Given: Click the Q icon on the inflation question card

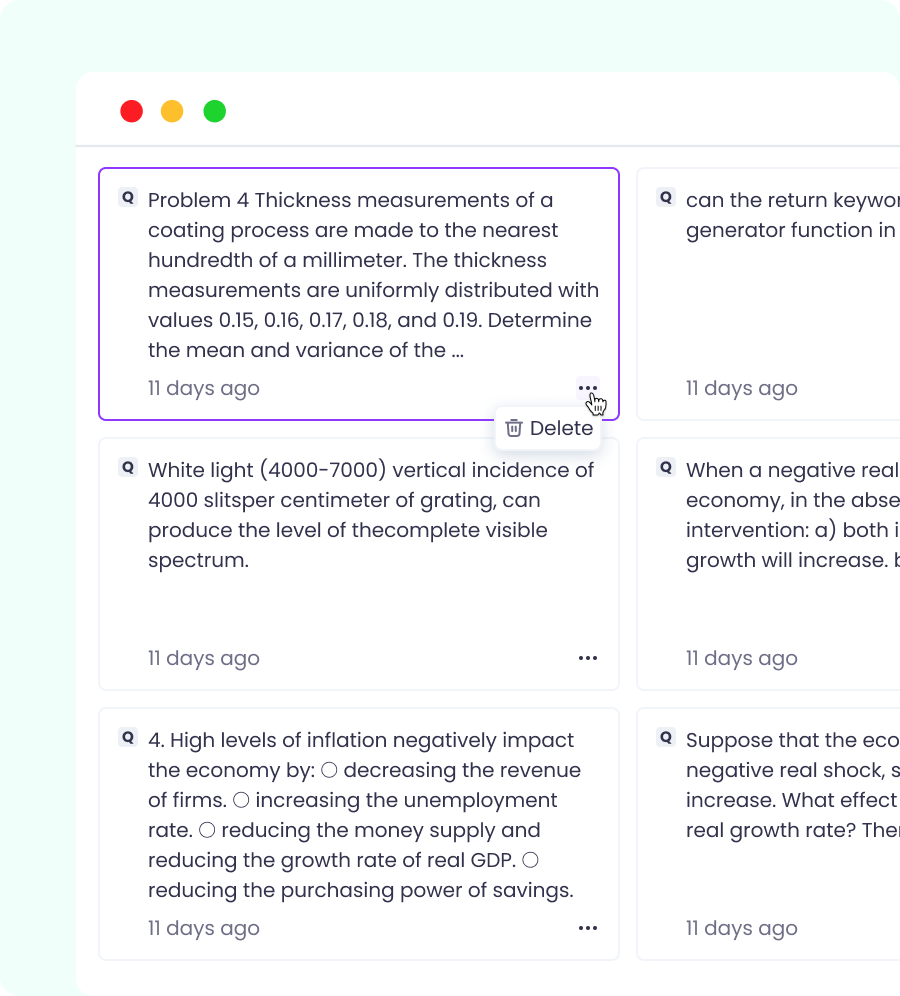Looking at the screenshot, I should [127, 737].
